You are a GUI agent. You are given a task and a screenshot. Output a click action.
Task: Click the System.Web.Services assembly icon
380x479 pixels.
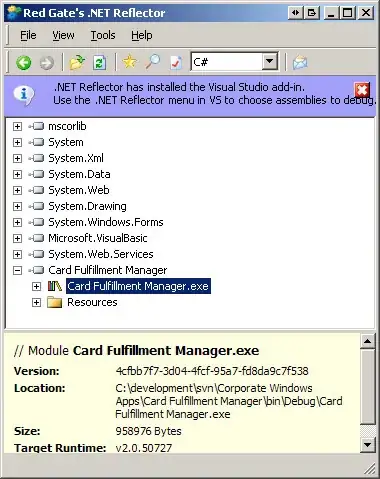point(36,254)
